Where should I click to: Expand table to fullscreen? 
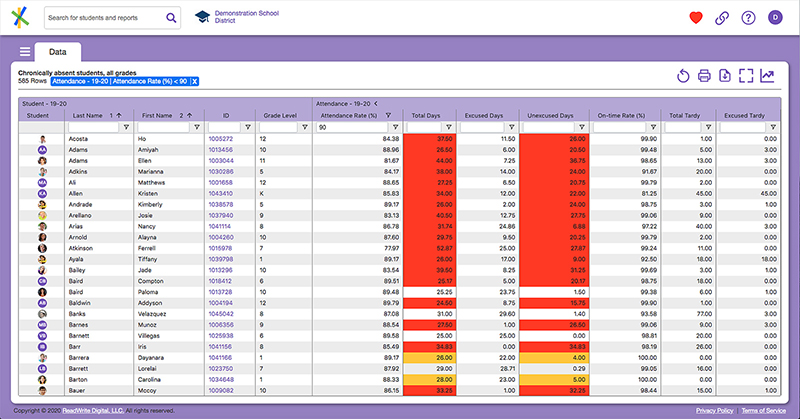tap(746, 76)
